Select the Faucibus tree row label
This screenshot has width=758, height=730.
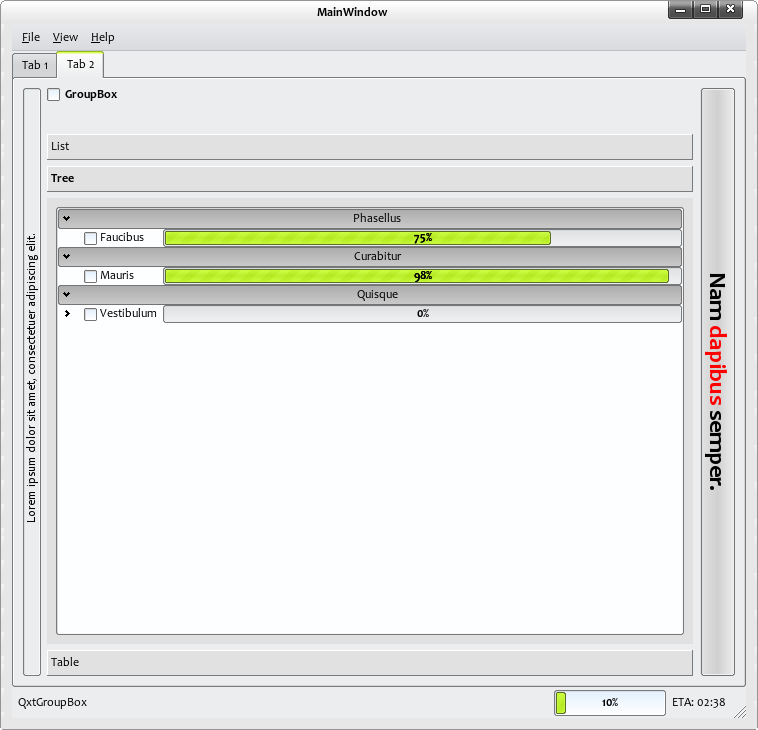(x=122, y=237)
